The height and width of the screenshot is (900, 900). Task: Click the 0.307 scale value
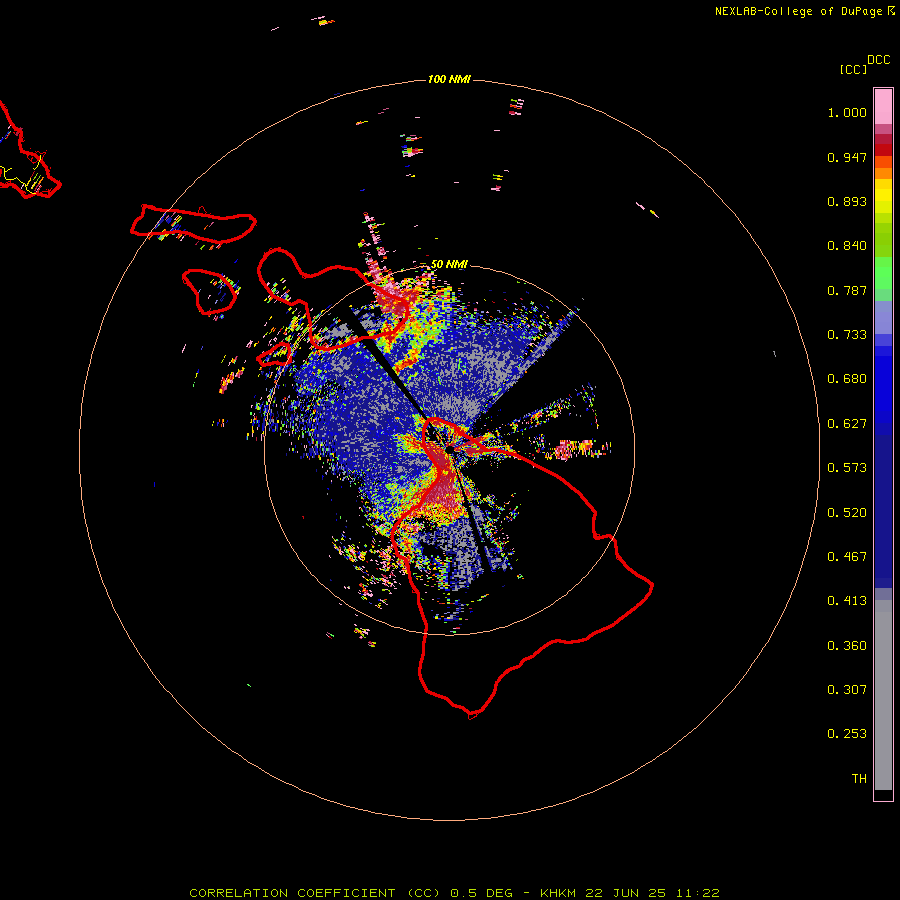pos(847,690)
